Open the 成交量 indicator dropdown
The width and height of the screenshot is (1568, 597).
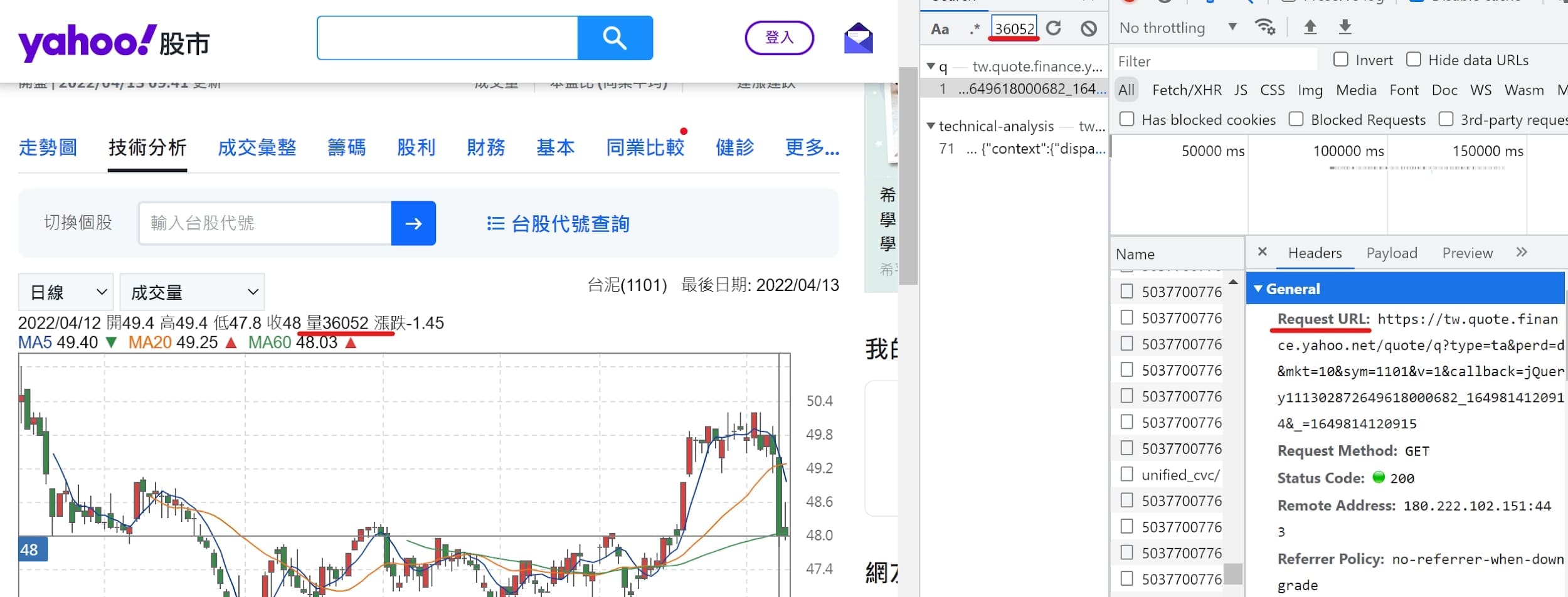click(x=192, y=292)
